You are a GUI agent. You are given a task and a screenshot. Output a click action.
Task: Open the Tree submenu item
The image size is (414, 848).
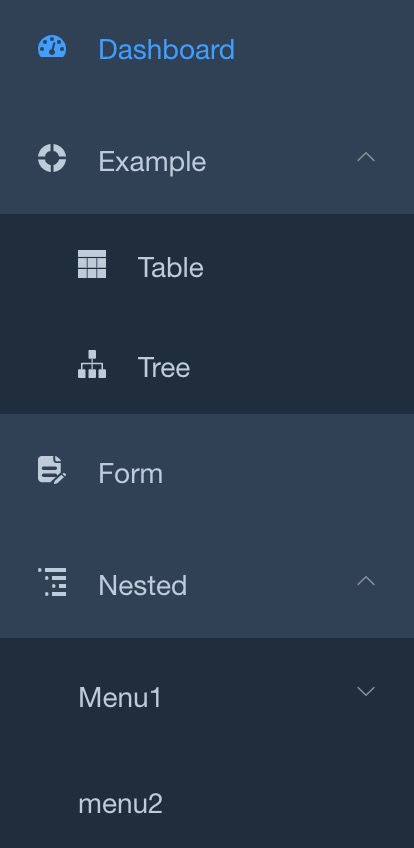click(x=207, y=368)
